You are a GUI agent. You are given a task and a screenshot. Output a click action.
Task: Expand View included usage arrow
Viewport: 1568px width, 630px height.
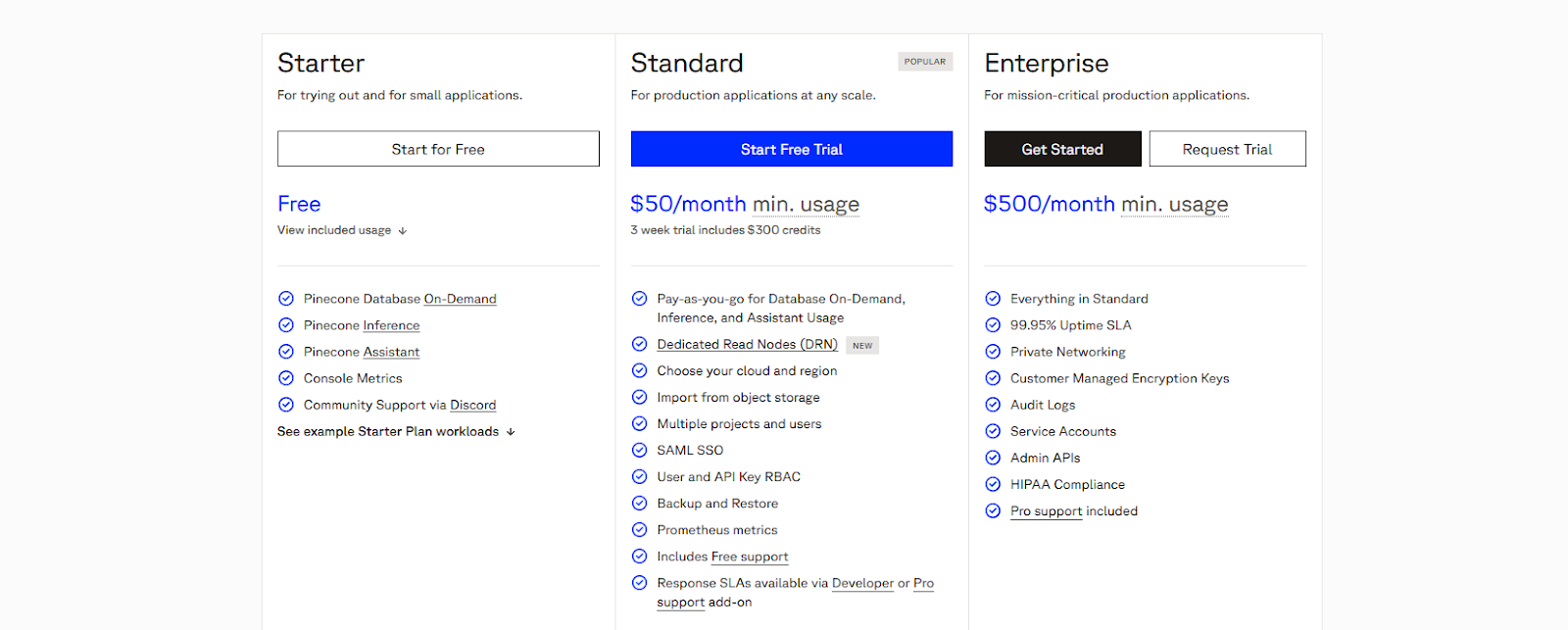(402, 231)
